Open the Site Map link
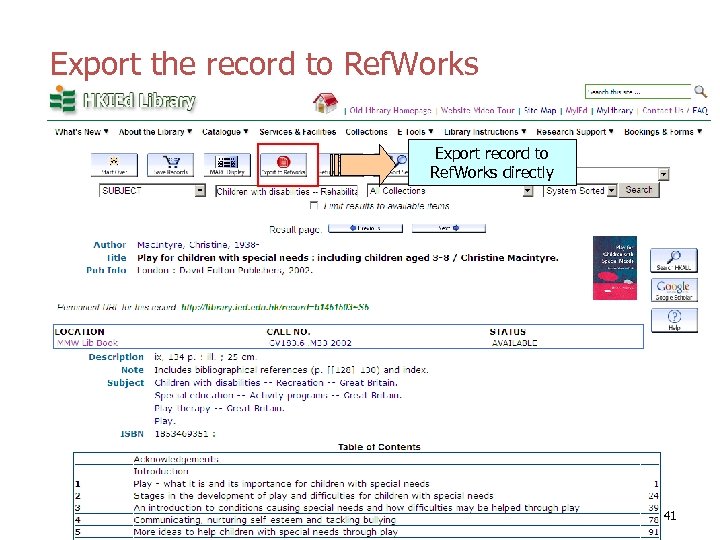720x540 pixels. 540,110
